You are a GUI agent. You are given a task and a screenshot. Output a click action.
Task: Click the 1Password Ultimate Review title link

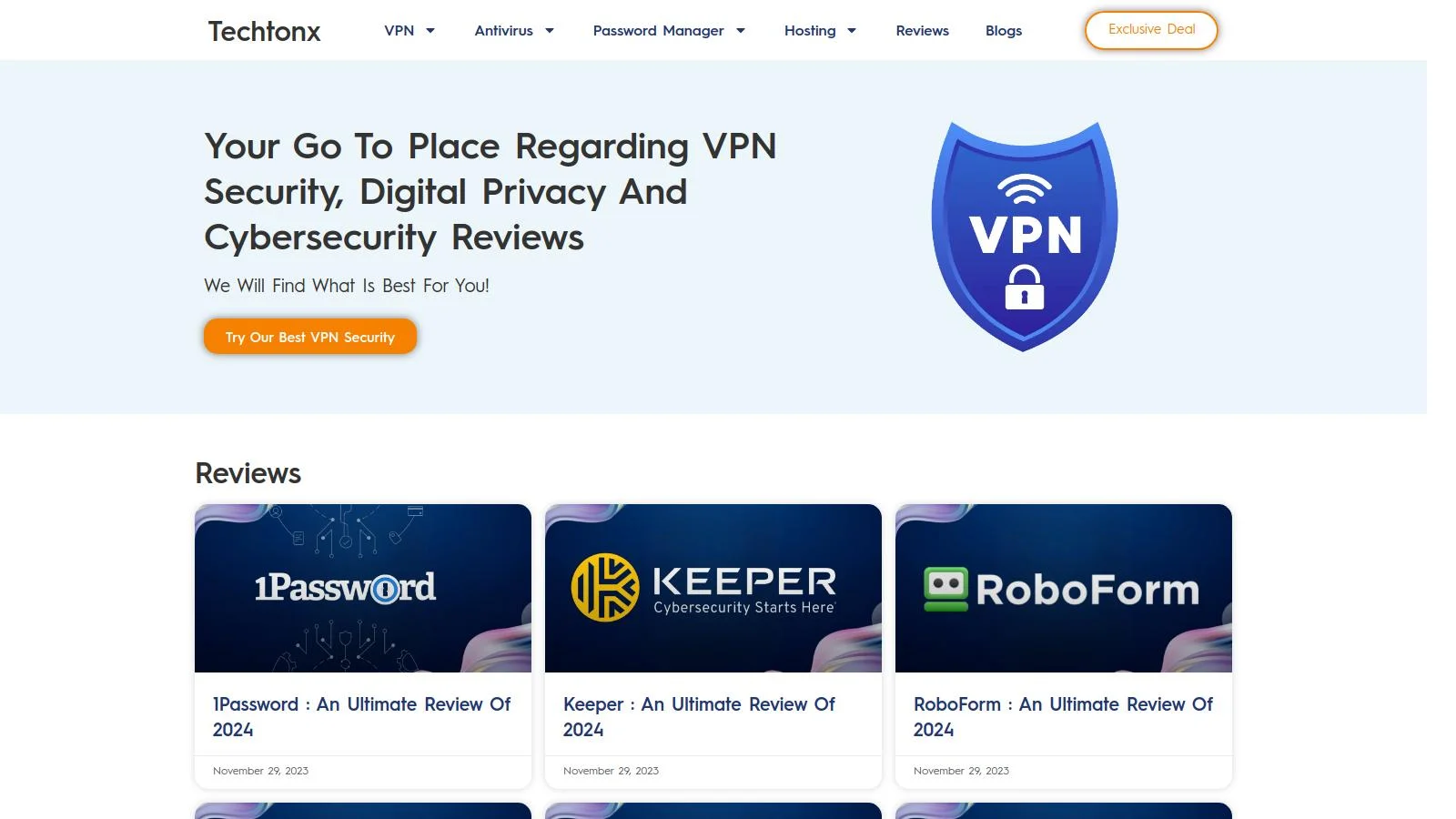coord(362,717)
